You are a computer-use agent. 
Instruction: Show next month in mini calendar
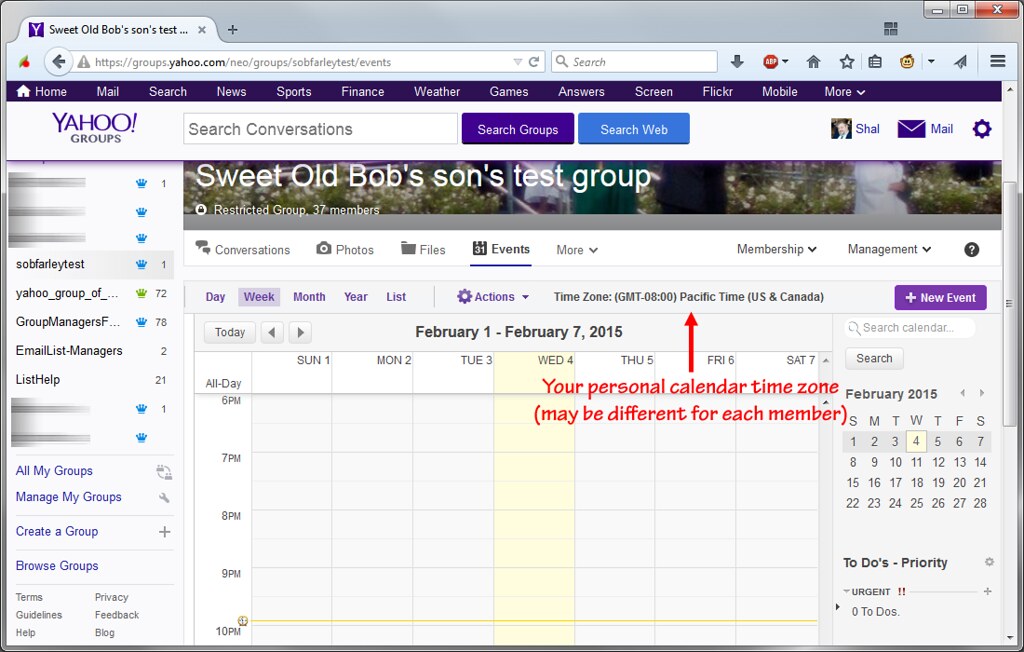(x=982, y=393)
